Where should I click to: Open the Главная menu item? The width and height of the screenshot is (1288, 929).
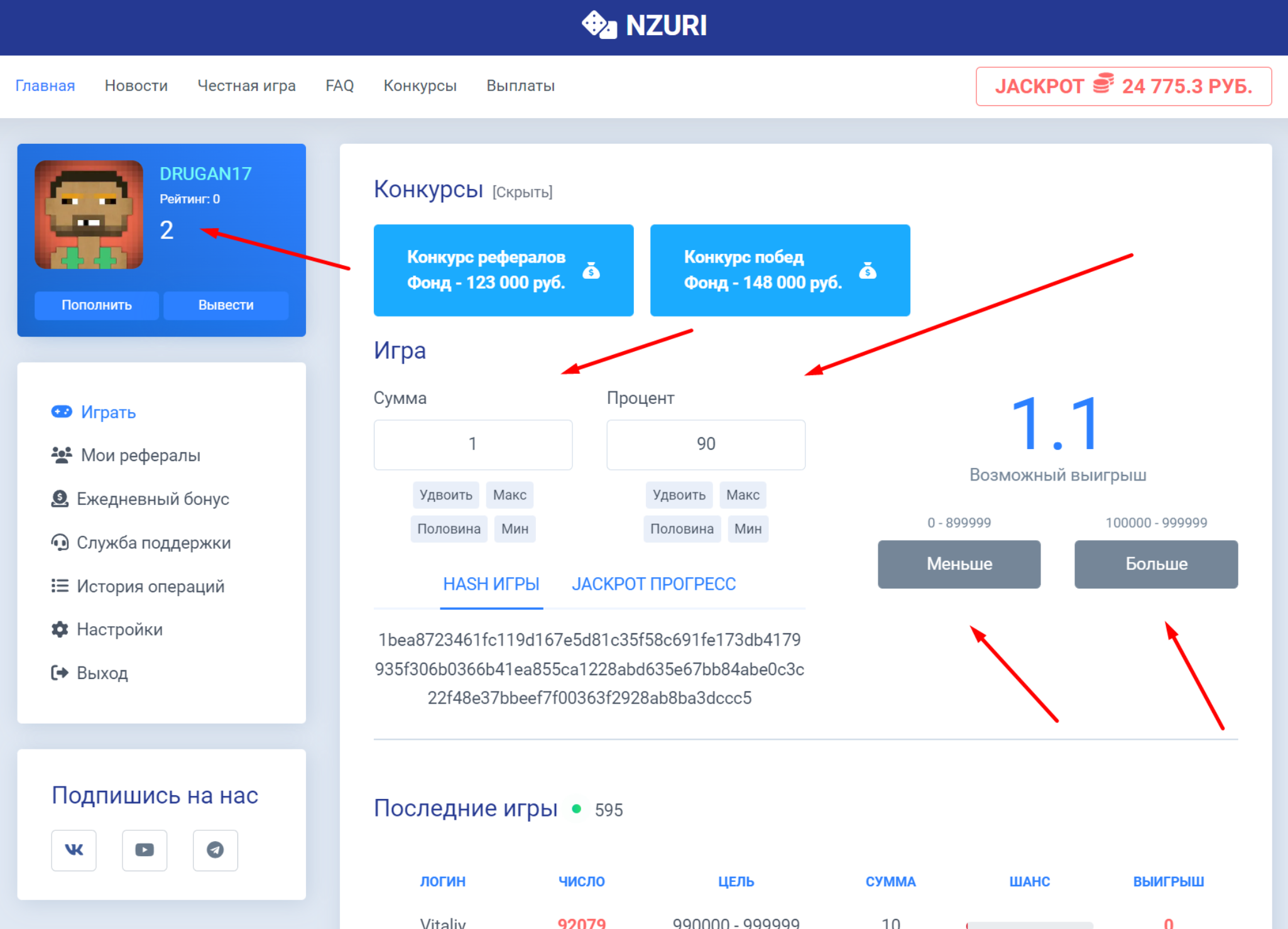[x=45, y=85]
